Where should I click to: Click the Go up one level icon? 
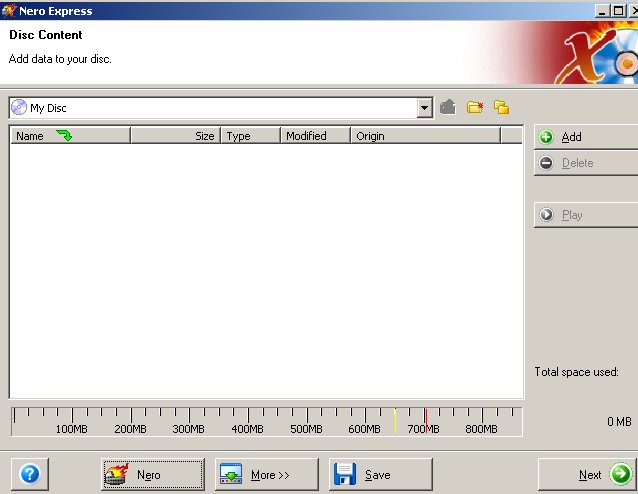[x=448, y=107]
